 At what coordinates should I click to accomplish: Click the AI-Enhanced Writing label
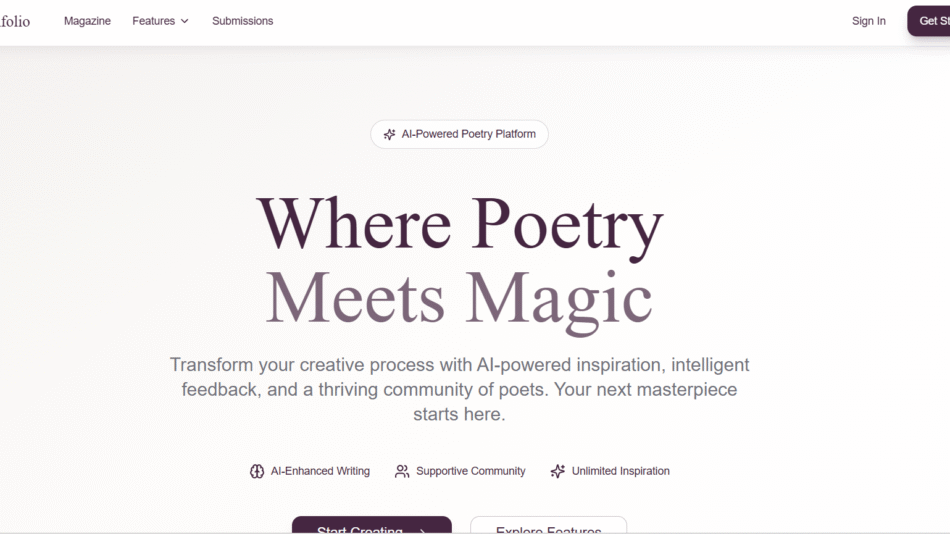pos(320,471)
